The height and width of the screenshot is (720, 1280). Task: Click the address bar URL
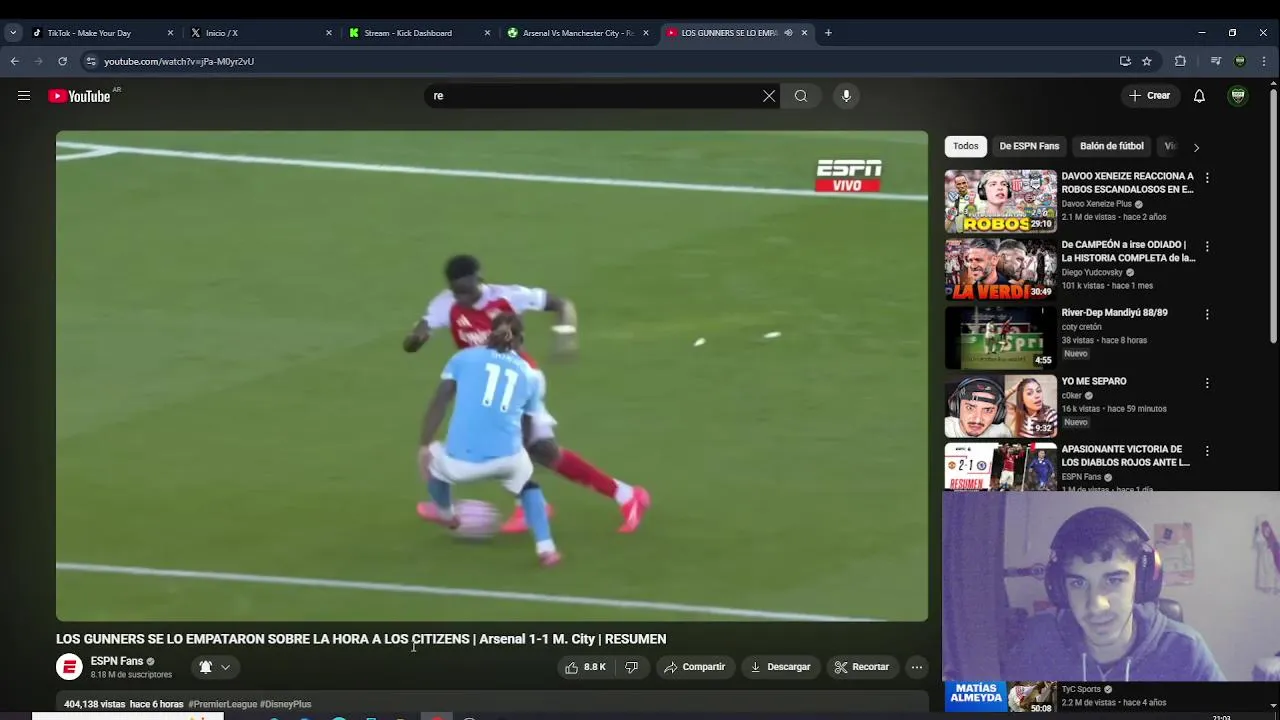[179, 61]
